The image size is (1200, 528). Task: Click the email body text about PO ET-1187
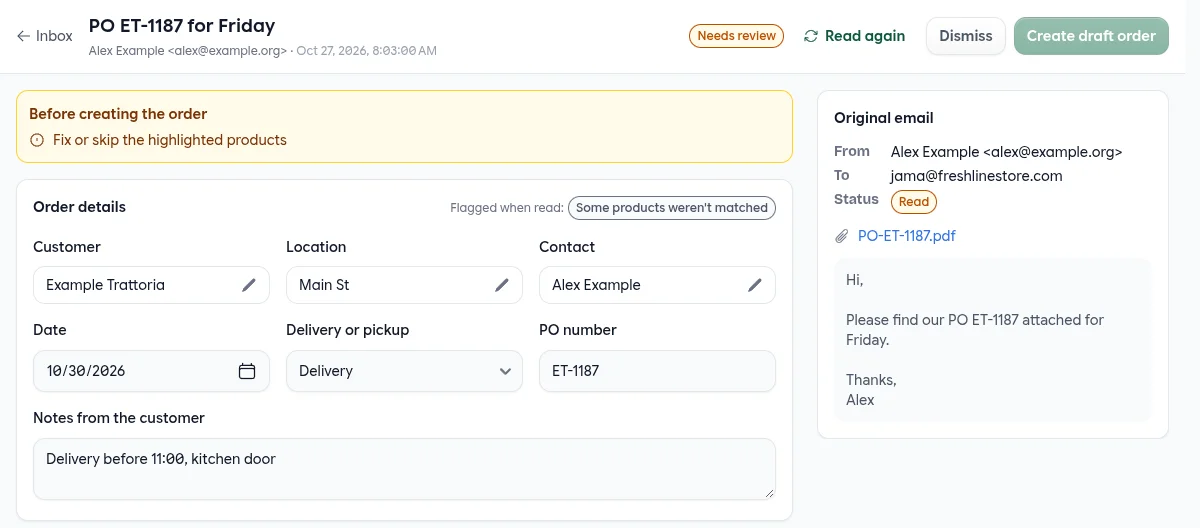coord(975,330)
